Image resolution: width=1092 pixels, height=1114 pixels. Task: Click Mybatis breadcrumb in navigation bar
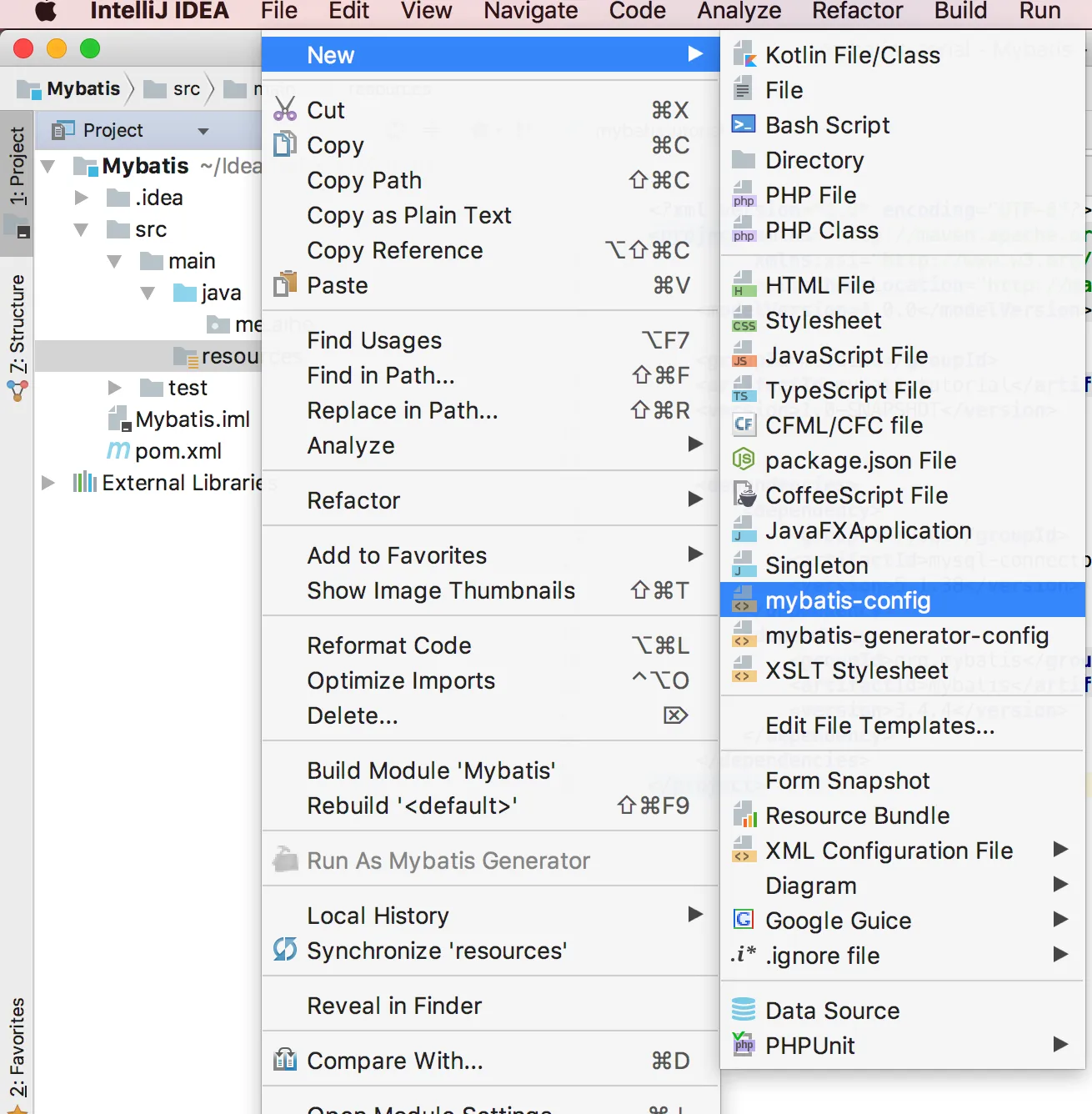83,89
